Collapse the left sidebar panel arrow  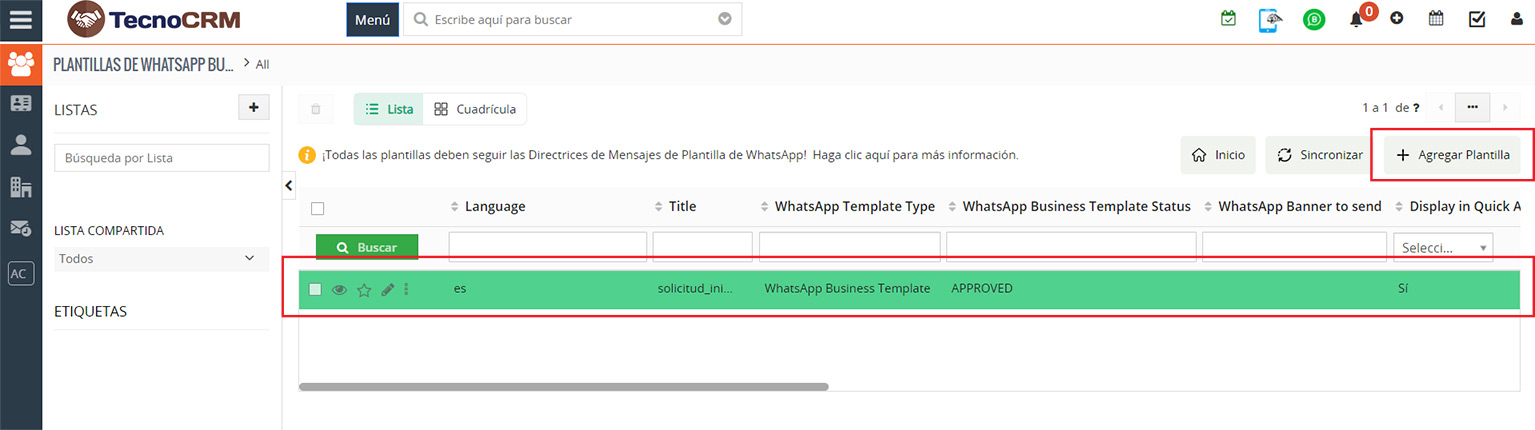[x=289, y=185]
